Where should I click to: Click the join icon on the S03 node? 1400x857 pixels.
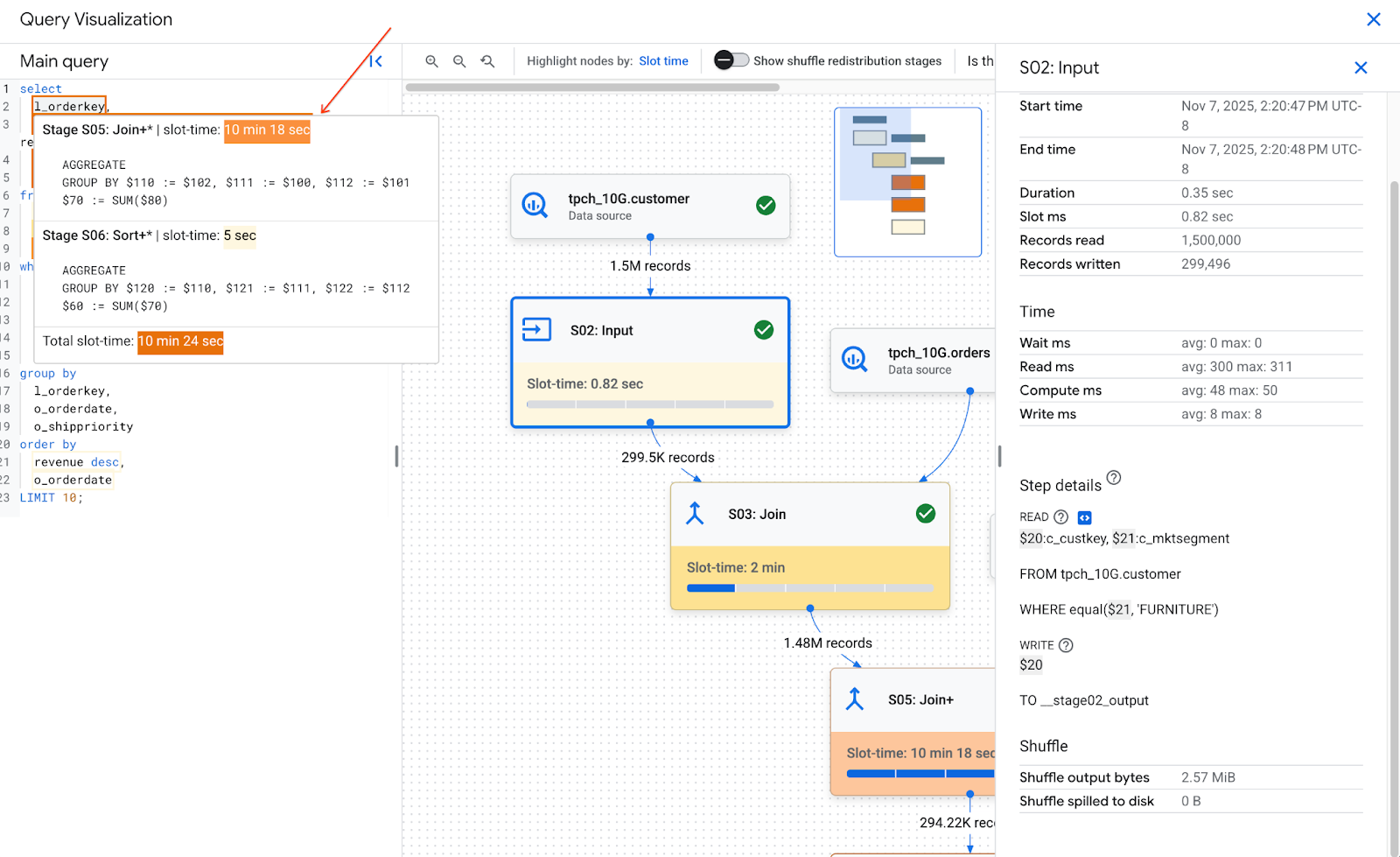point(694,514)
